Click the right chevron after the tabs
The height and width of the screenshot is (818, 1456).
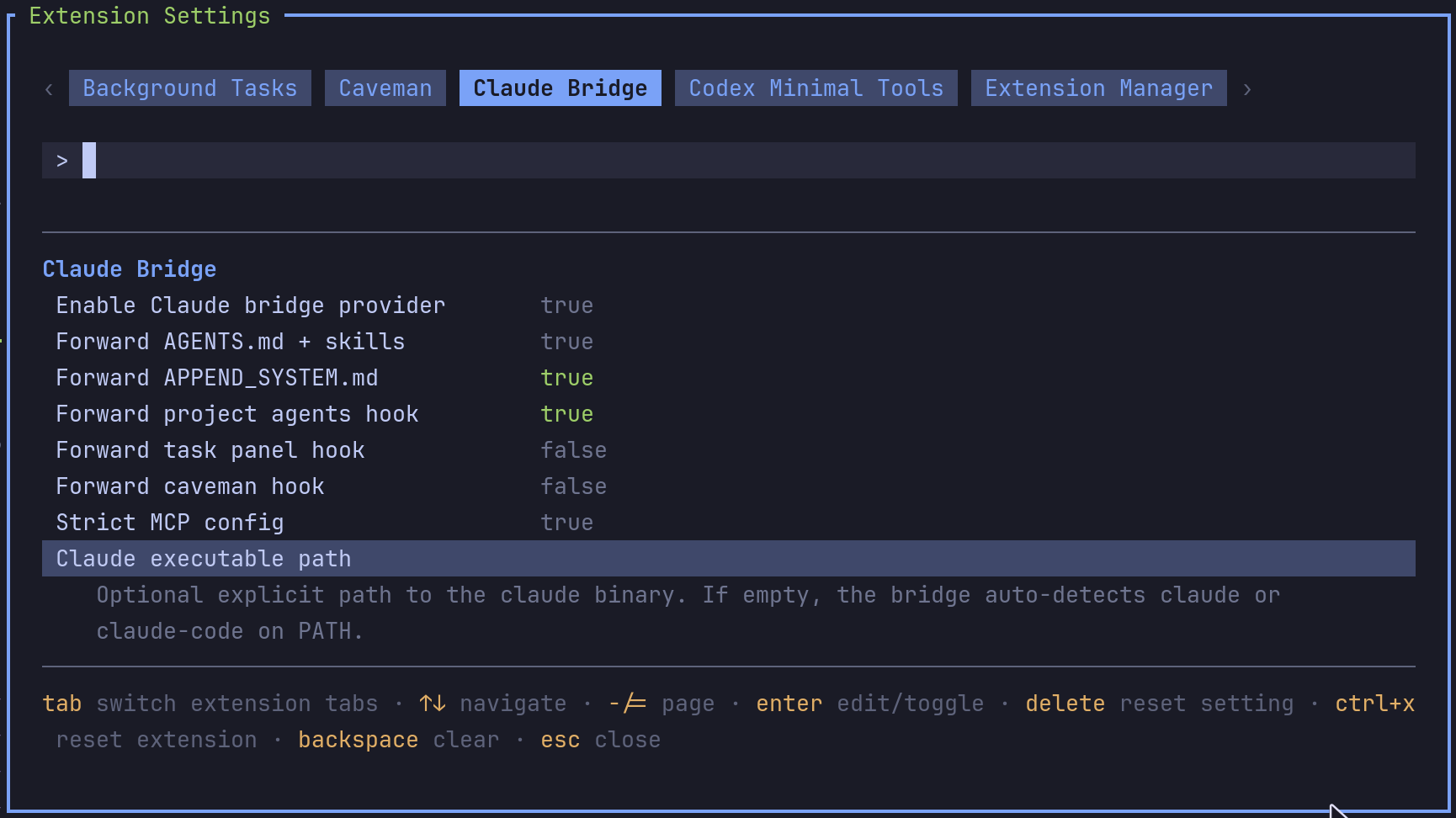[x=1247, y=89]
